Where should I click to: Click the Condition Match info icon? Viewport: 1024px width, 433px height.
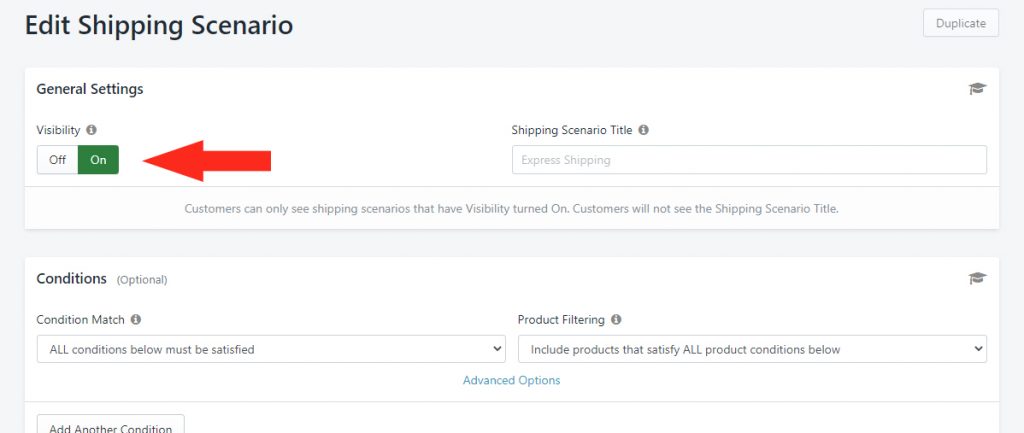pos(136,319)
